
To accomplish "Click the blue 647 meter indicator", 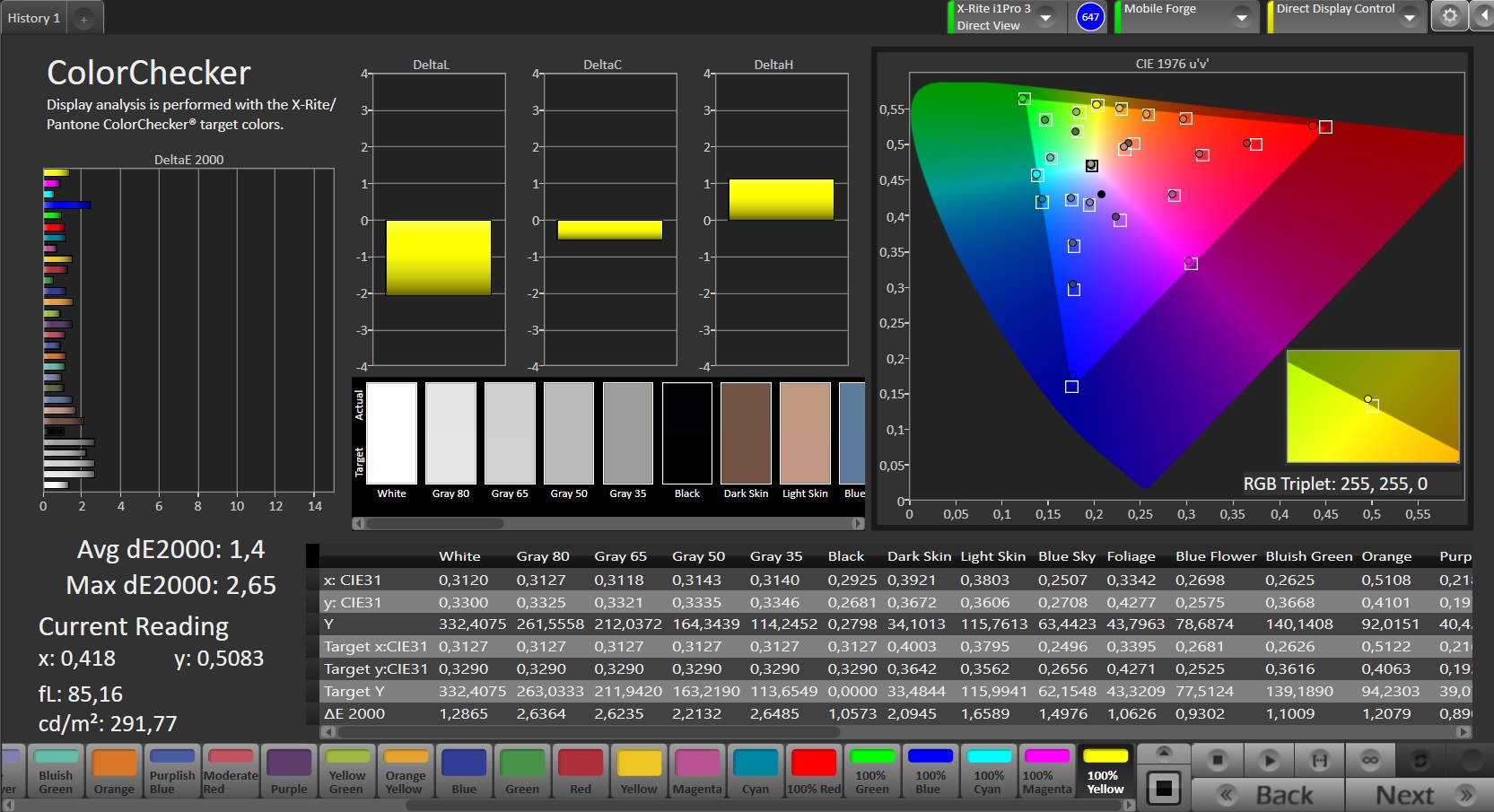I will [1090, 17].
